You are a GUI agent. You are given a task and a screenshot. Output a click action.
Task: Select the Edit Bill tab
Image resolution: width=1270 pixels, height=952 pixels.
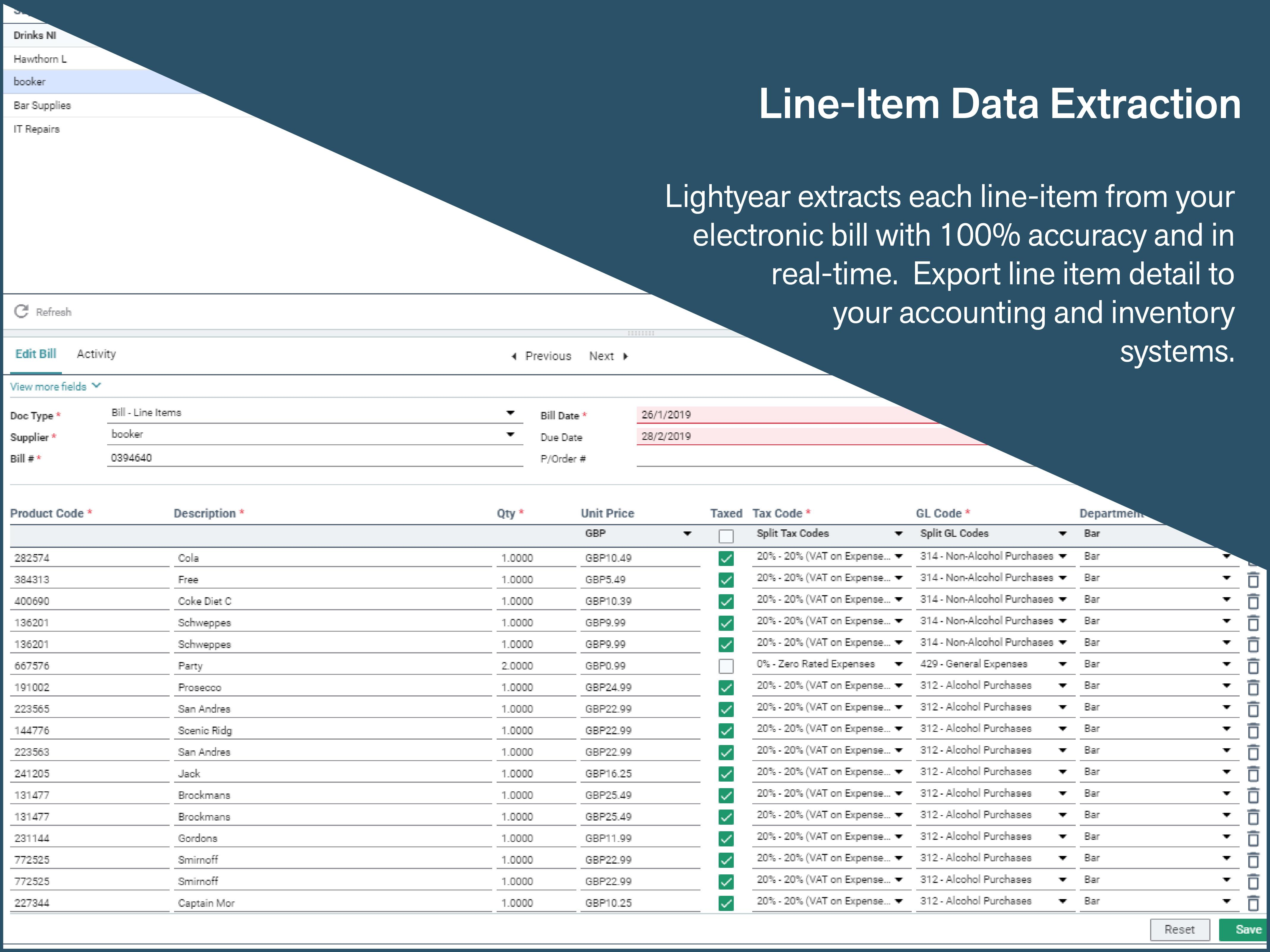pos(36,354)
